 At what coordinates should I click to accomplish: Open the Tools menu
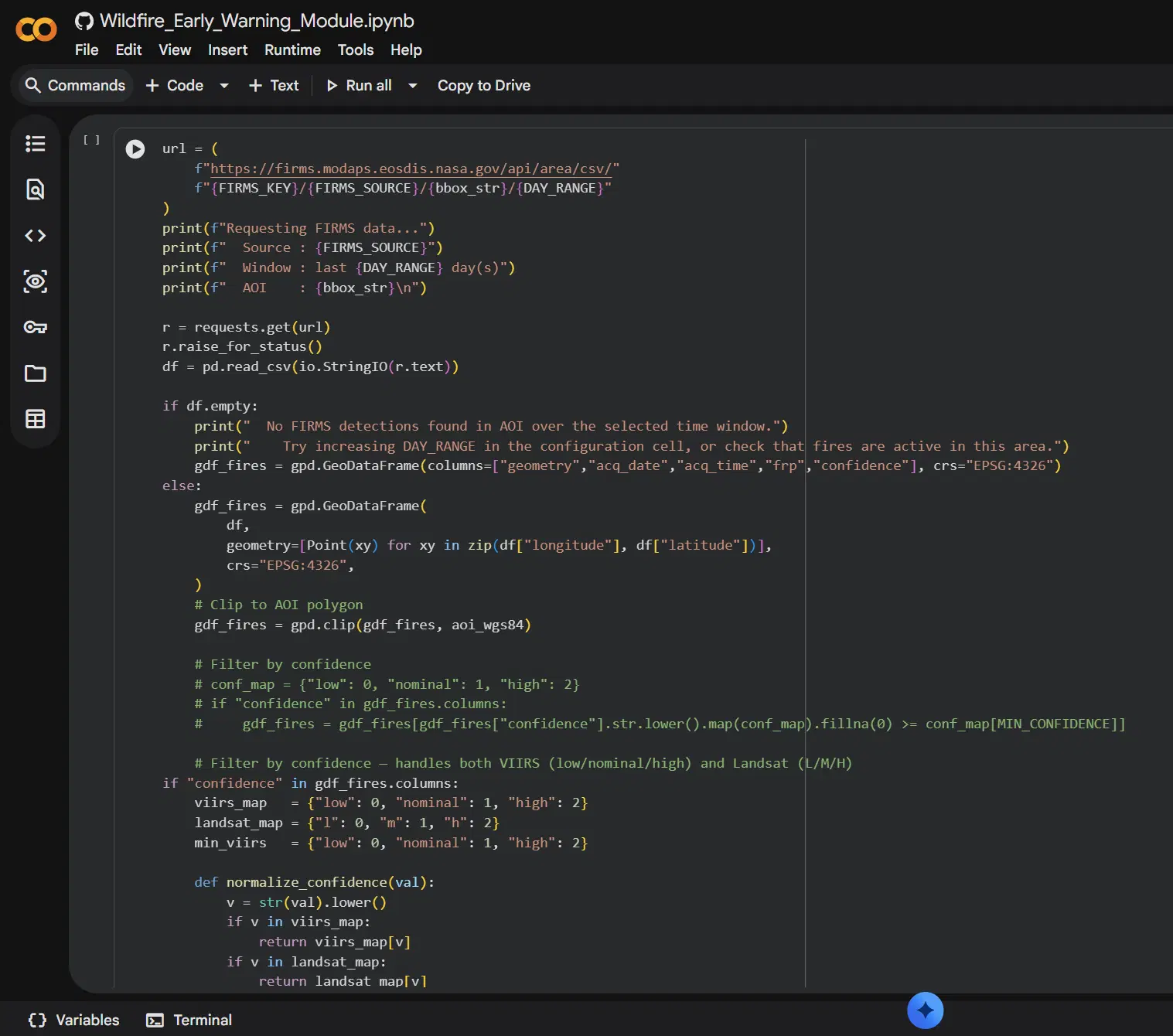coord(356,49)
